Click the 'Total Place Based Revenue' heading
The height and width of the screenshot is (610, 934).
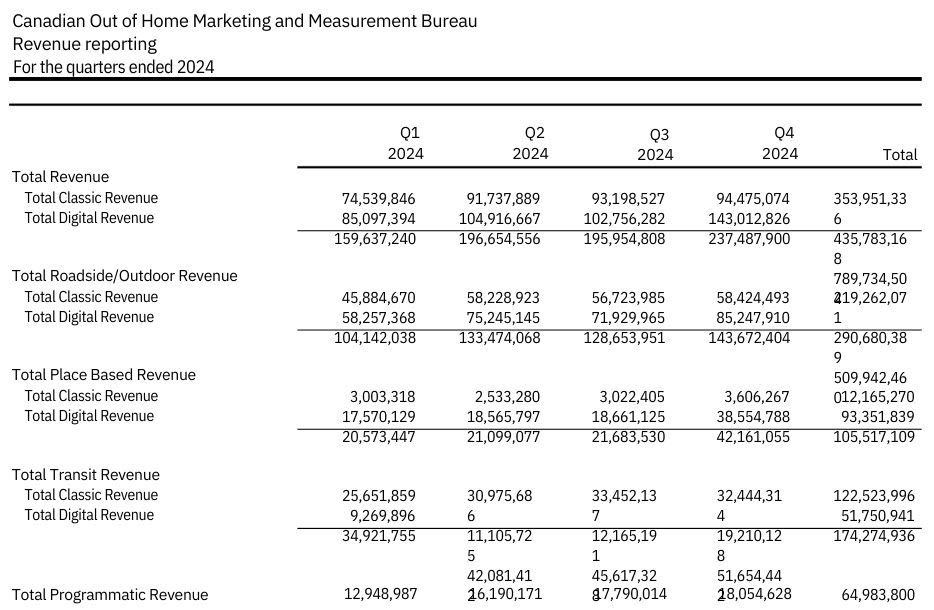tap(103, 375)
